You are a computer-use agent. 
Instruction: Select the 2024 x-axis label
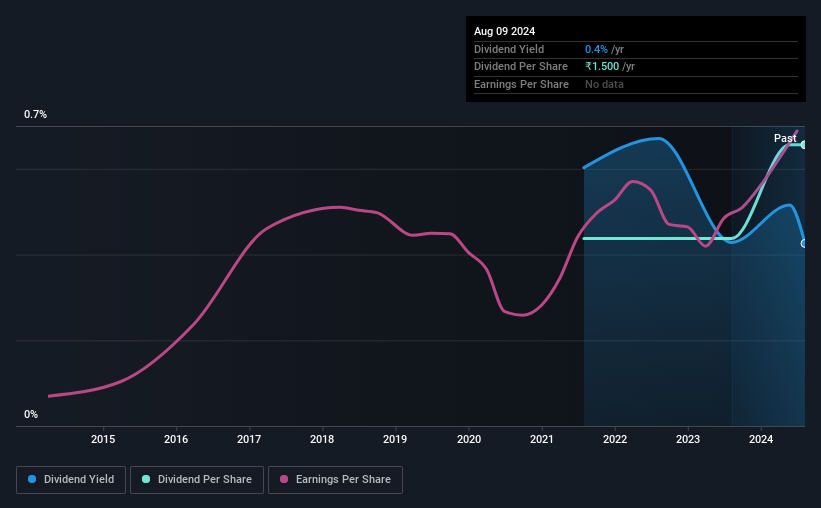[x=761, y=439]
